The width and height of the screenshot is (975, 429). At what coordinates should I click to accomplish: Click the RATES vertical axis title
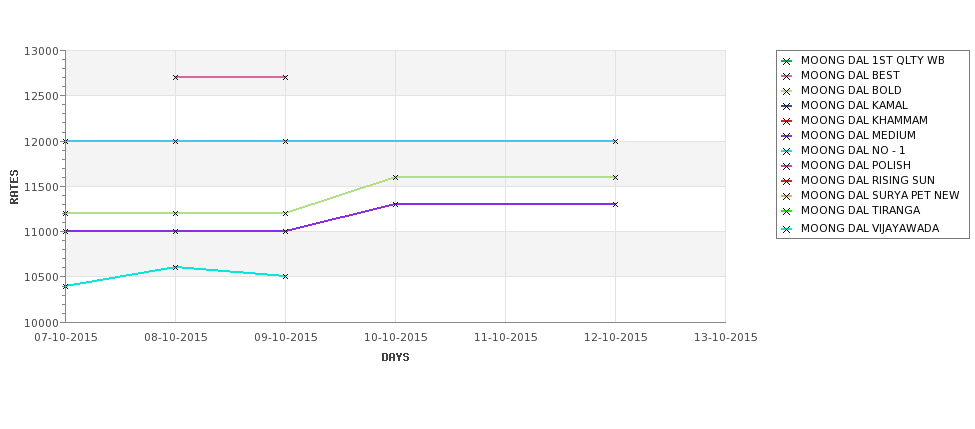(14, 187)
